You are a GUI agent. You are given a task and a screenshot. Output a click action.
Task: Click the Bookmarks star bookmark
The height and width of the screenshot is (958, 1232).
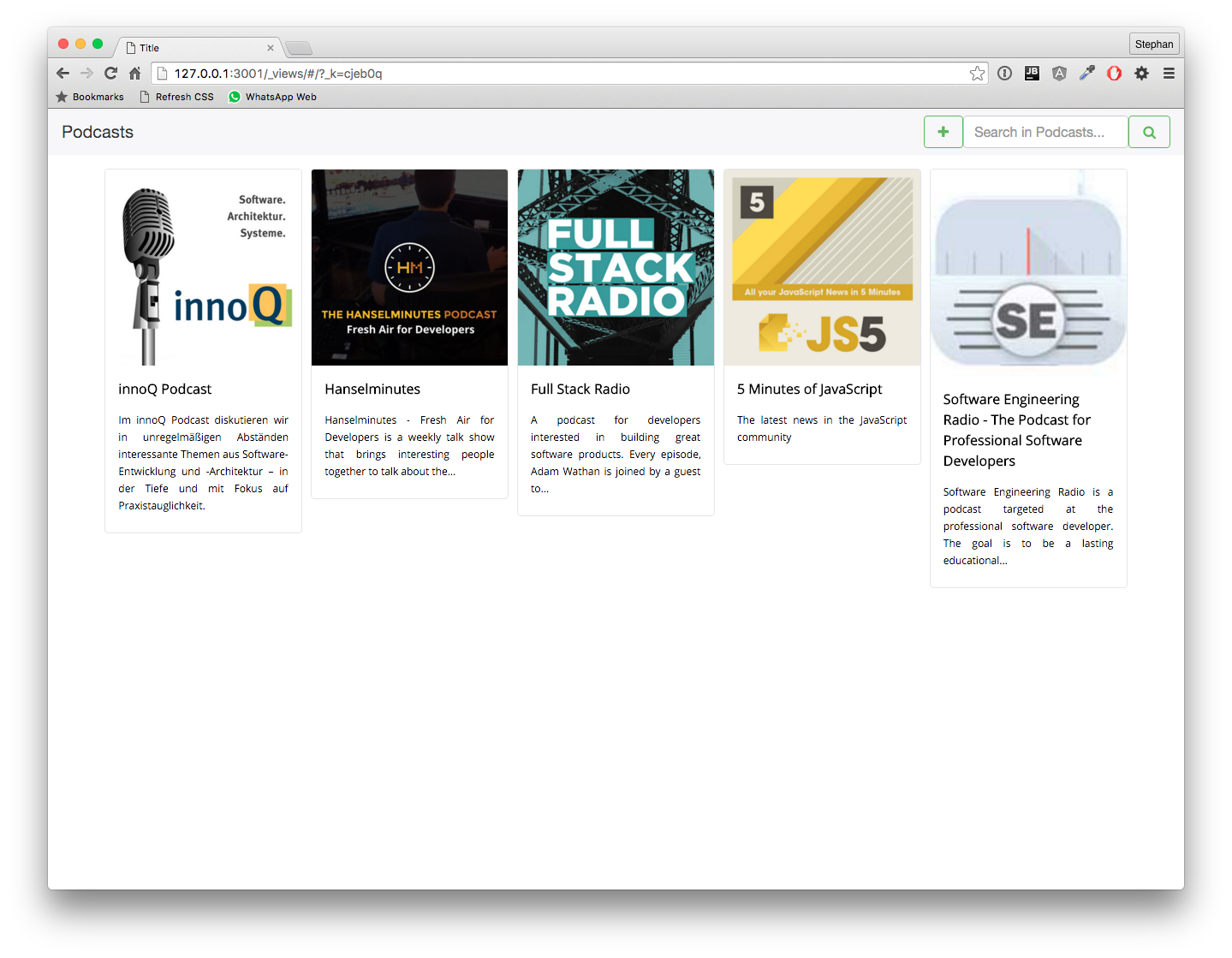point(90,97)
